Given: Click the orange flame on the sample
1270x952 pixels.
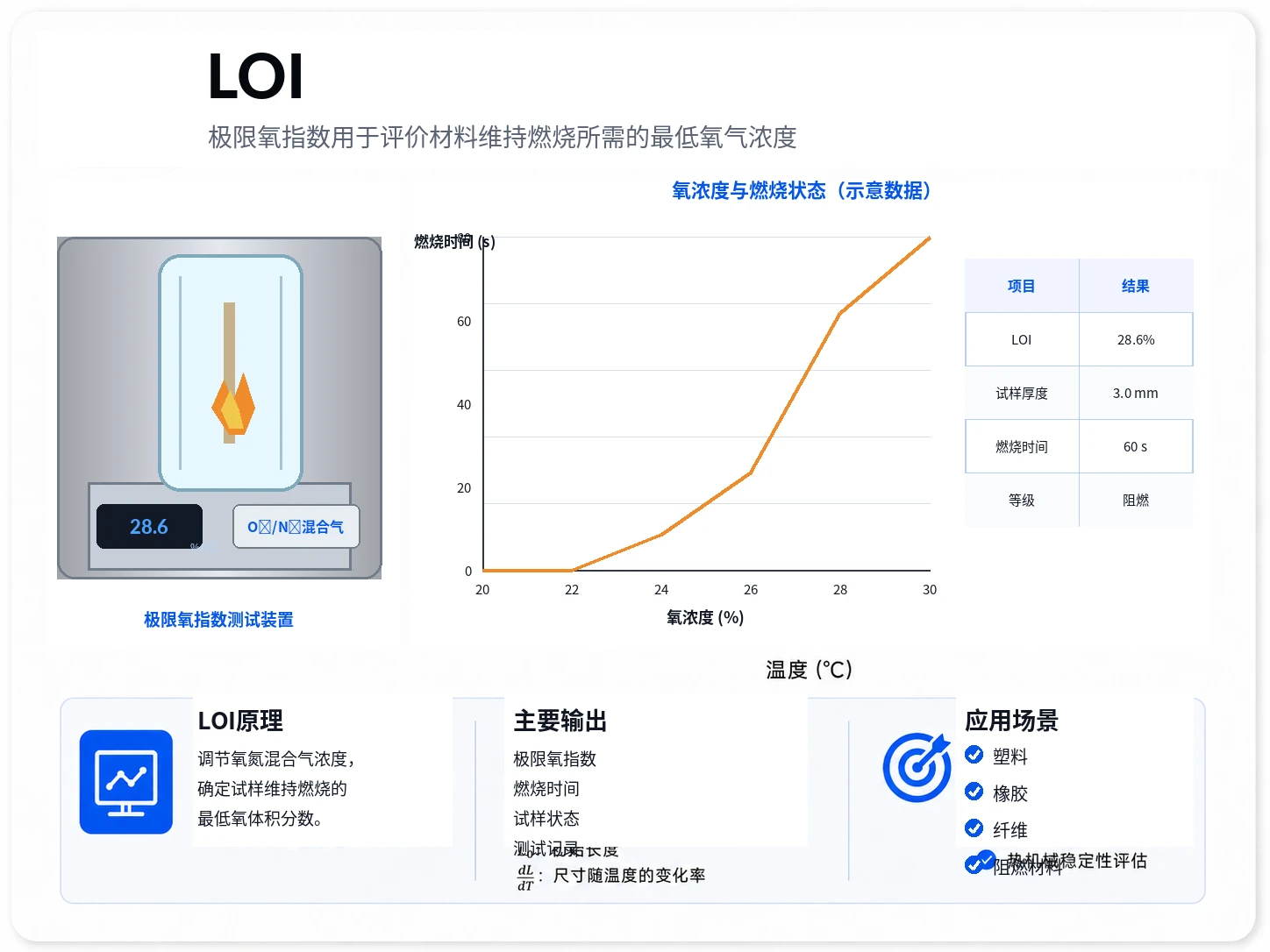Looking at the screenshot, I should [x=233, y=403].
